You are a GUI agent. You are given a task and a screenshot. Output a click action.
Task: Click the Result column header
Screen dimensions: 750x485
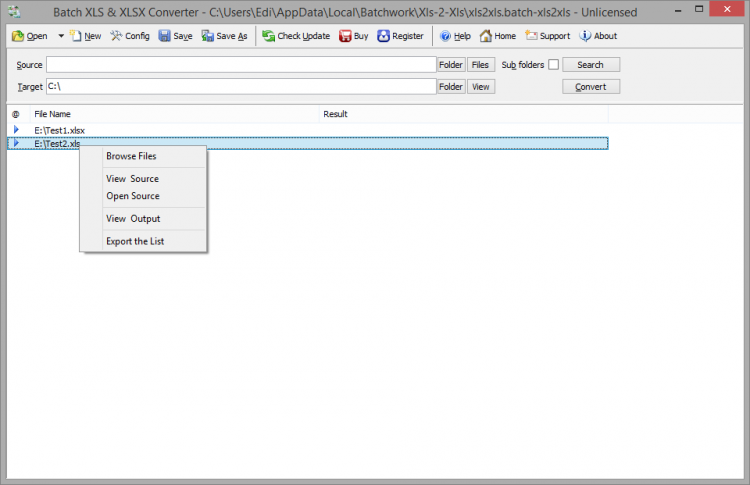coord(463,114)
